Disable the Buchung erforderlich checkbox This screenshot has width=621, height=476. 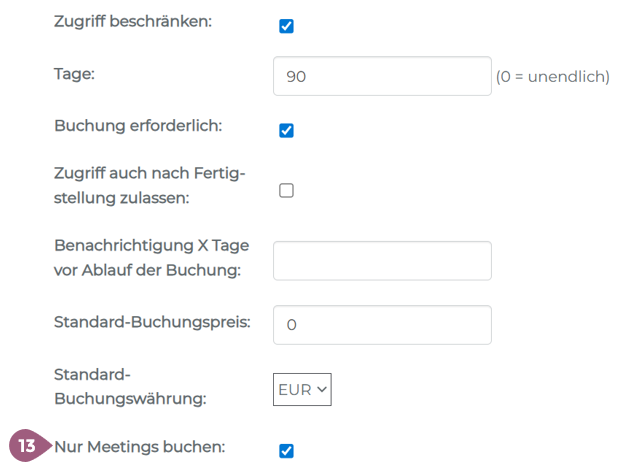286,130
